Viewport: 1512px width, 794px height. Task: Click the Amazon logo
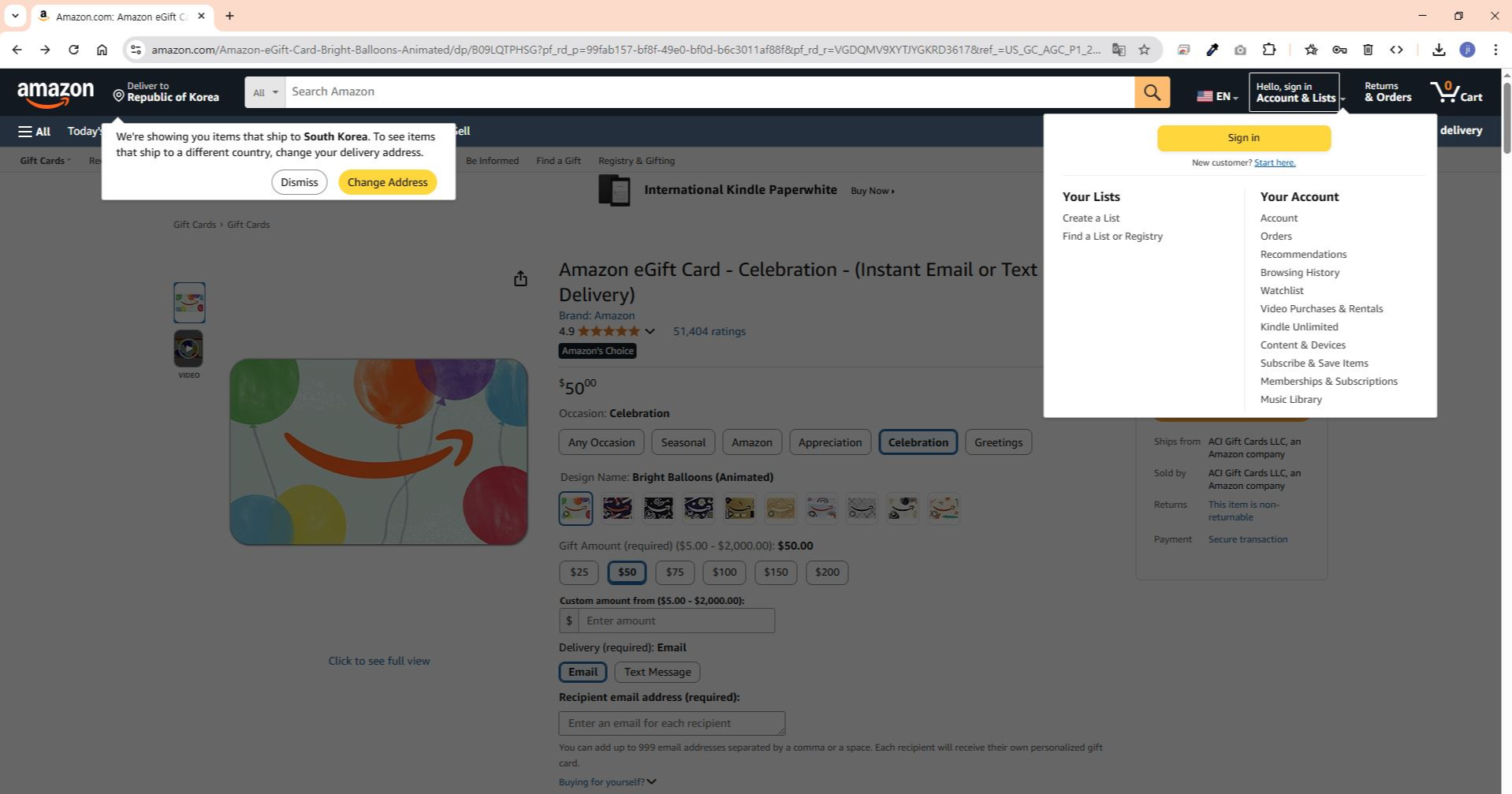click(x=55, y=94)
